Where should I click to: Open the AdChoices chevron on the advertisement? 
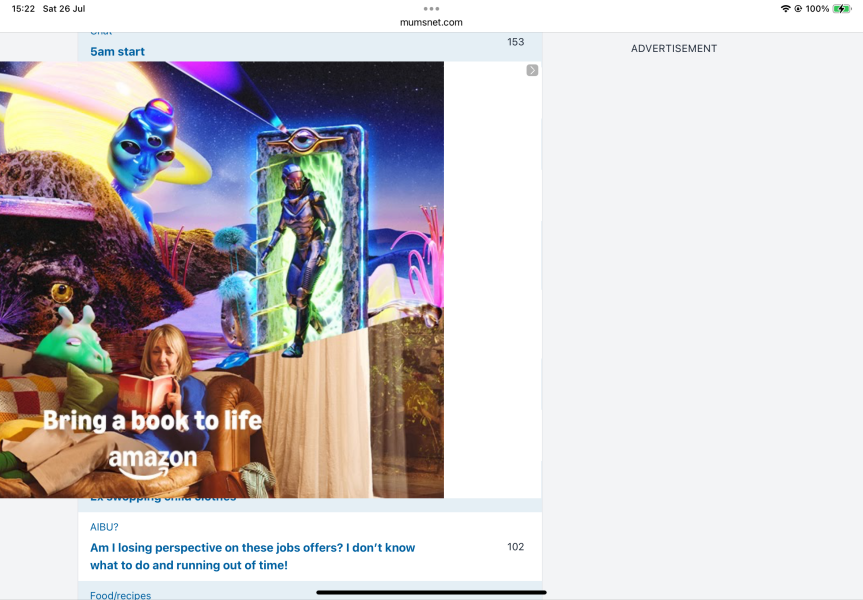tap(532, 70)
